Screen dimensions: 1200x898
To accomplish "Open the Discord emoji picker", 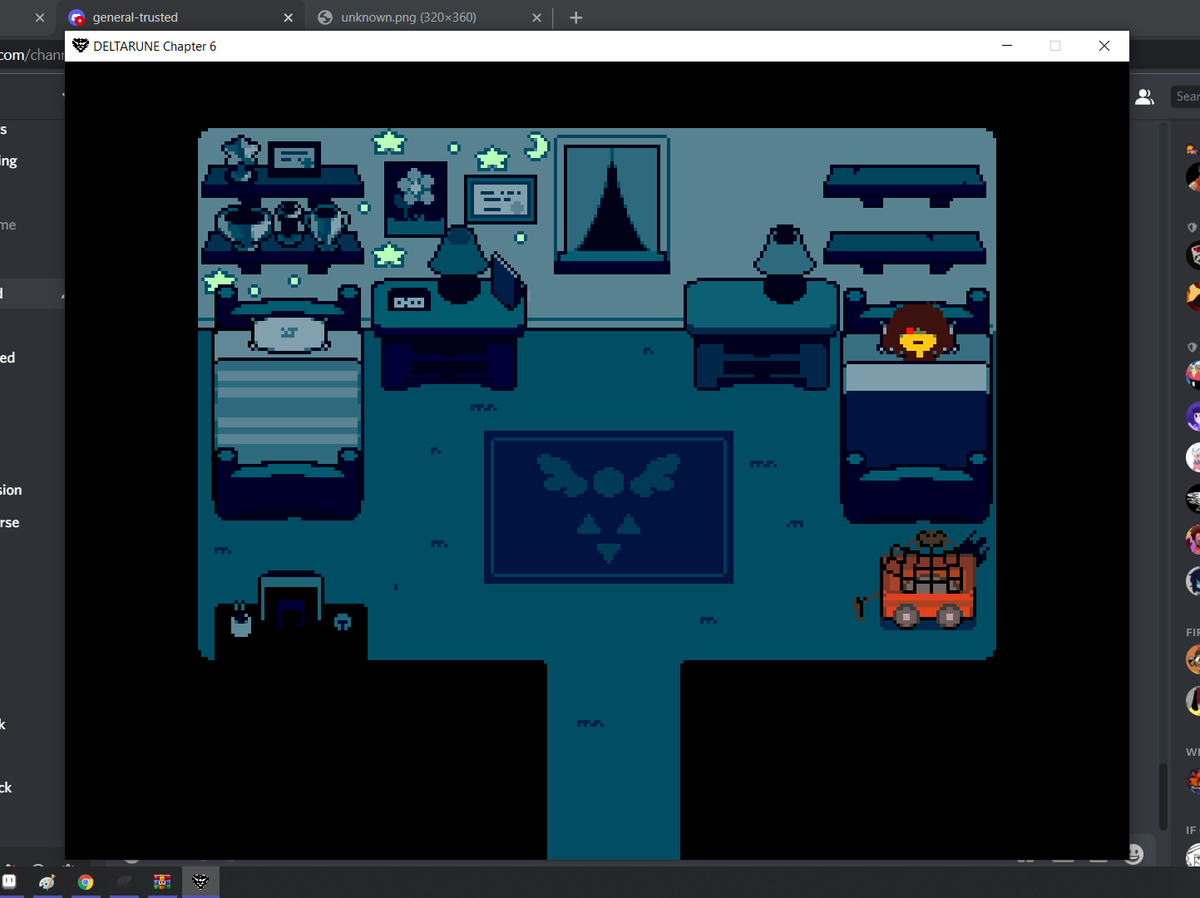I will (1132, 854).
